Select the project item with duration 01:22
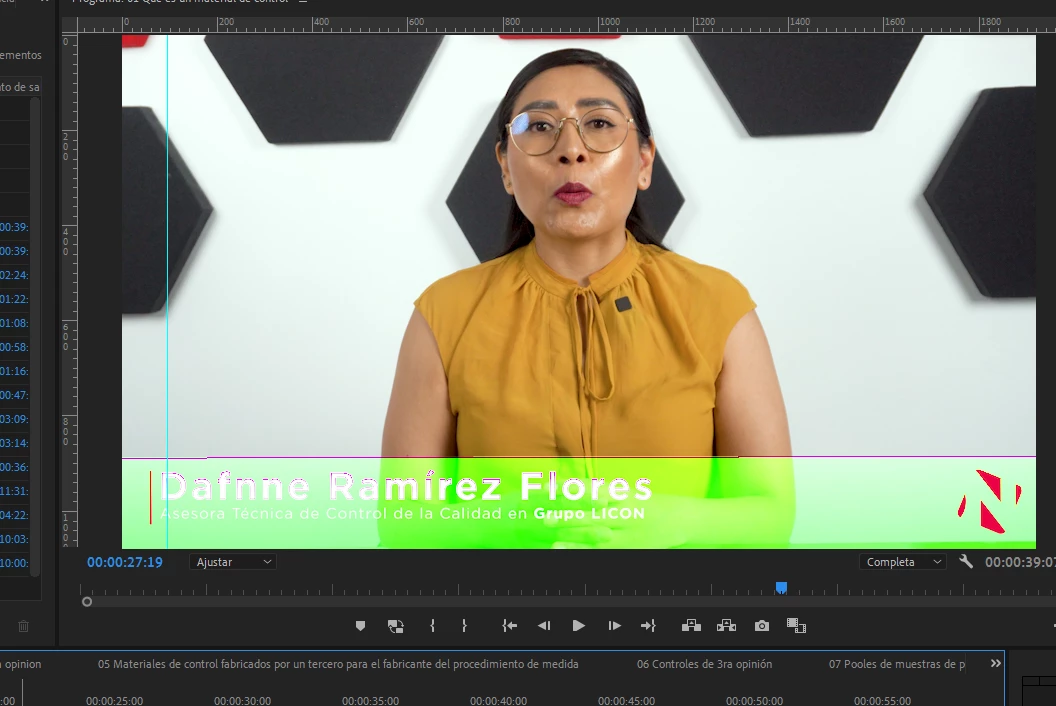Screen dimensions: 1056x706 14,299
